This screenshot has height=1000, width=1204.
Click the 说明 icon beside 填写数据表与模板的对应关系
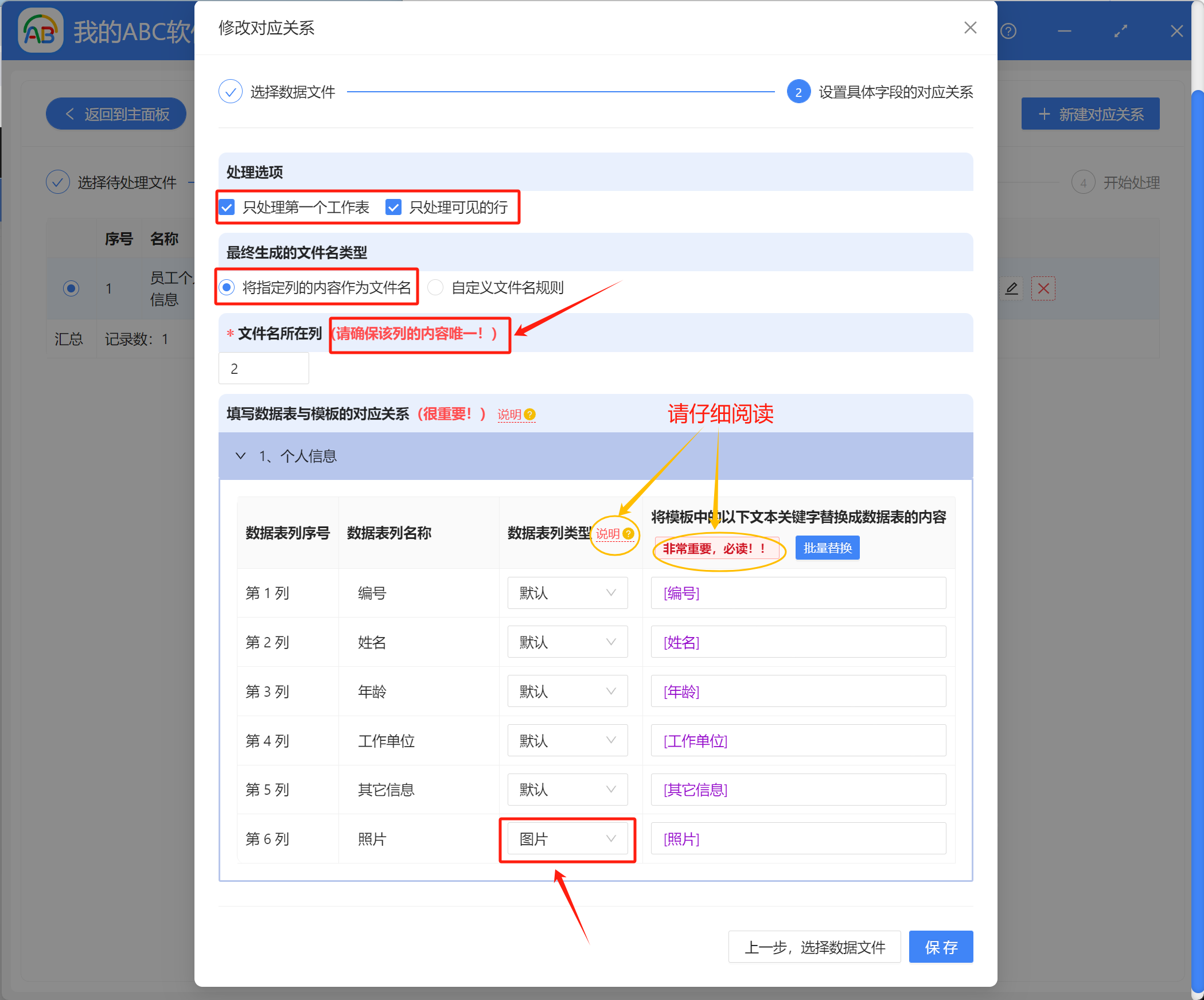(x=530, y=414)
